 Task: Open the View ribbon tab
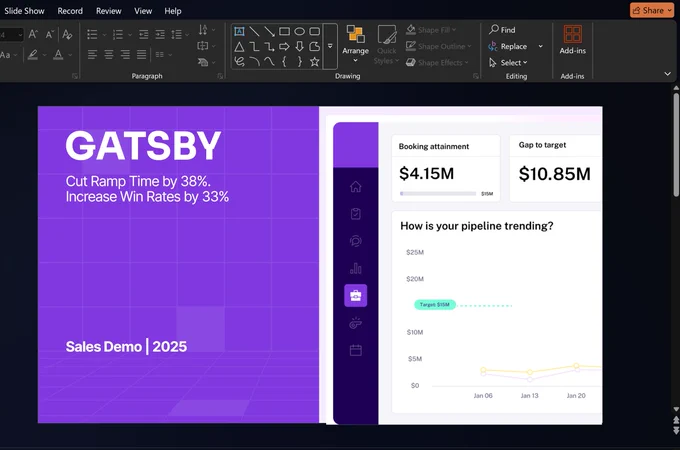click(143, 11)
